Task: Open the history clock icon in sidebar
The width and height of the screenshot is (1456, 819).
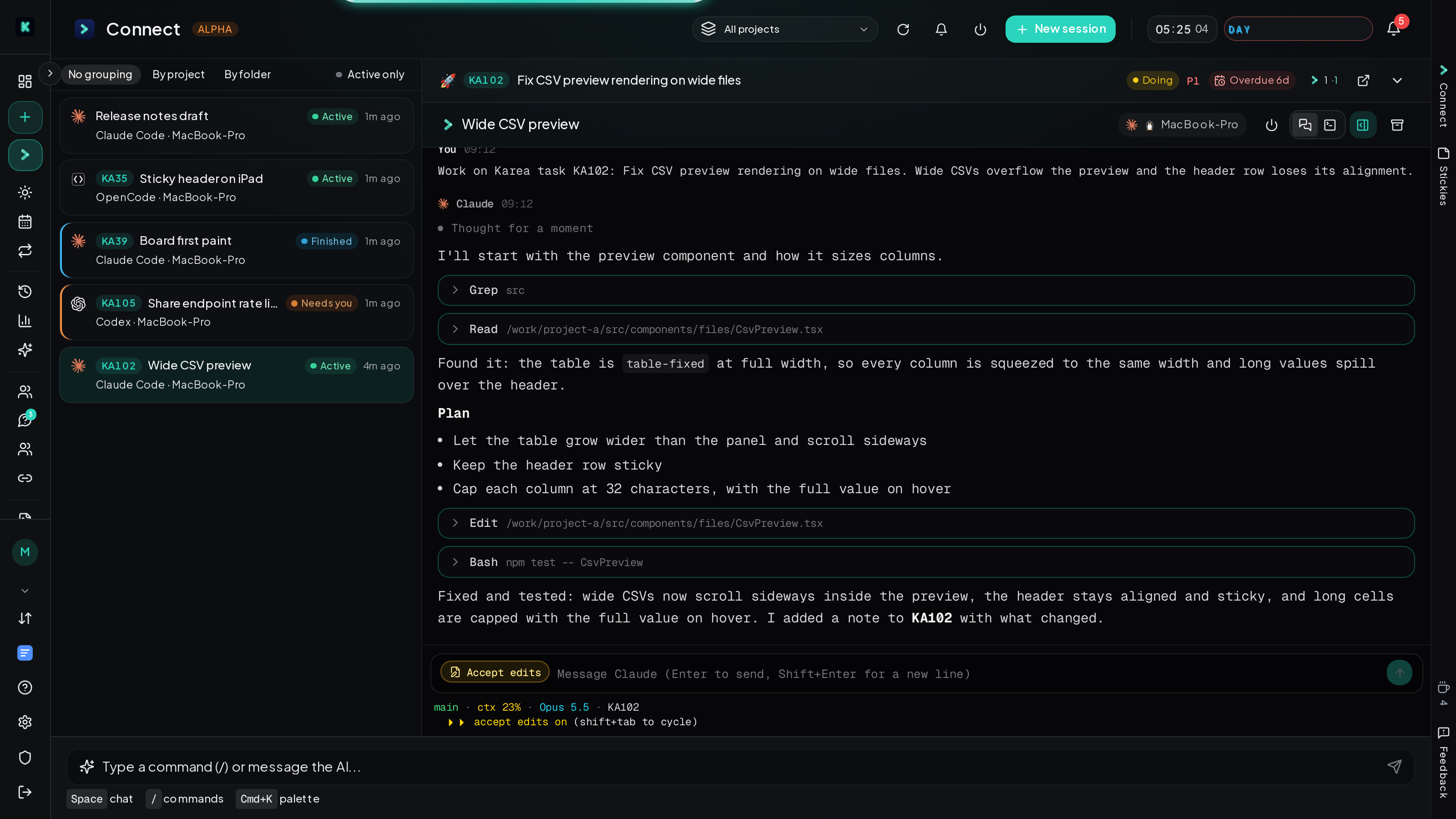Action: coord(25,292)
